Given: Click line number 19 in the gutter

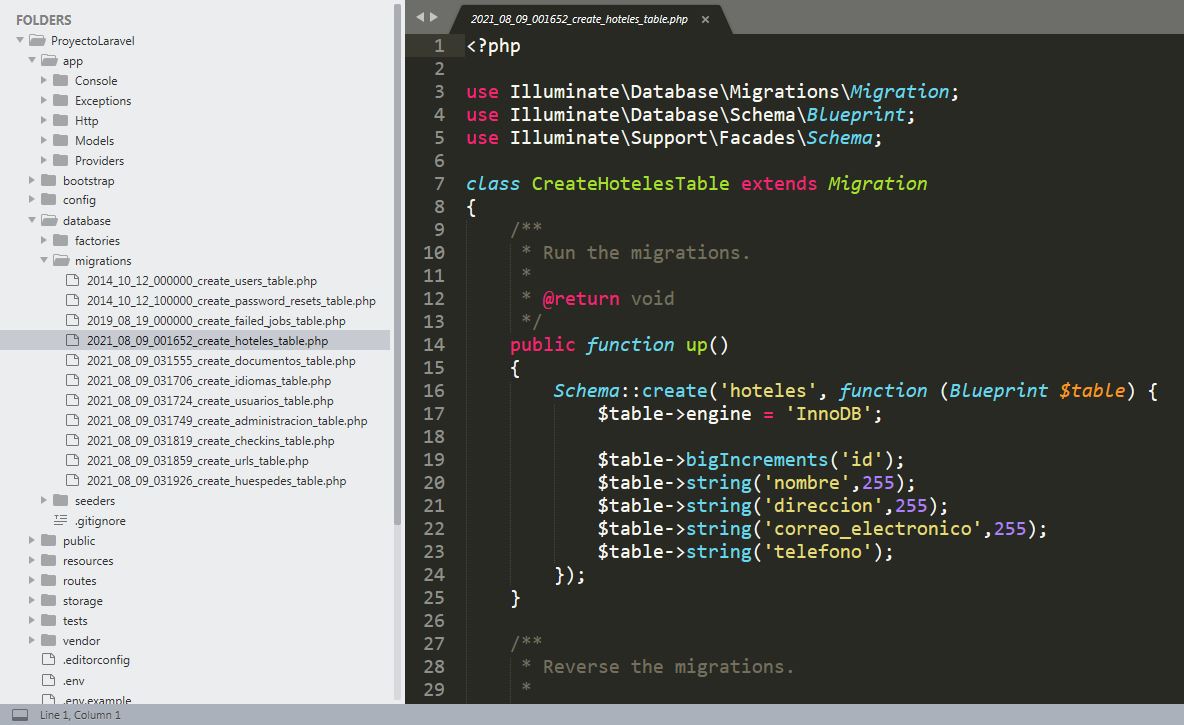Looking at the screenshot, I should [434, 460].
